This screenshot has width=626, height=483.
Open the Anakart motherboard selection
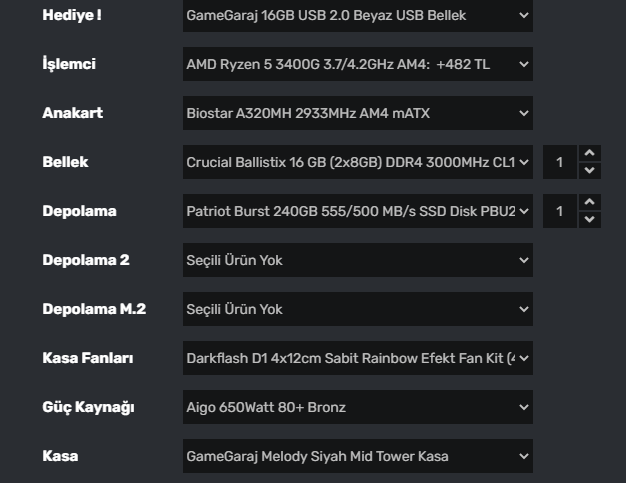(357, 114)
